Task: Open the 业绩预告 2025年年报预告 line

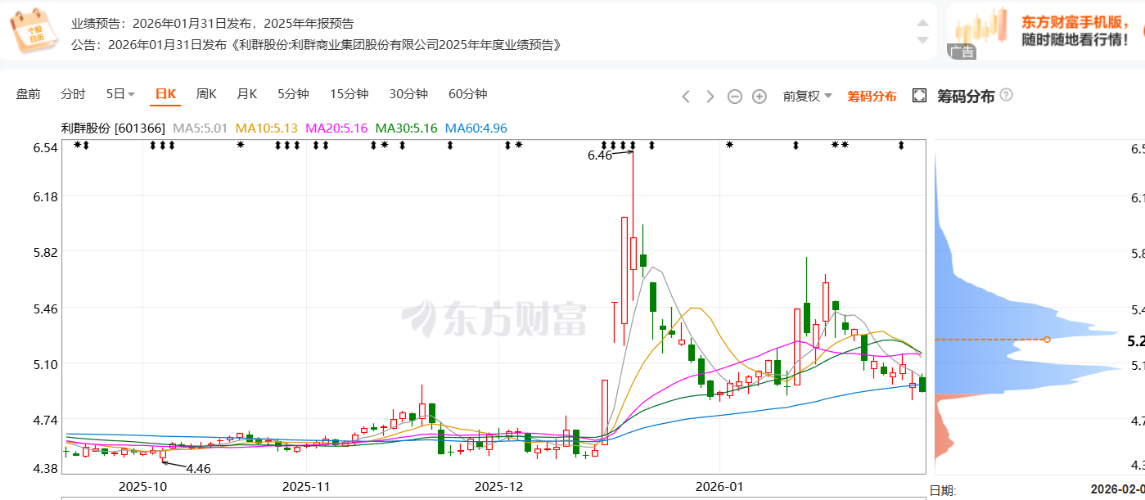Action: [212, 23]
